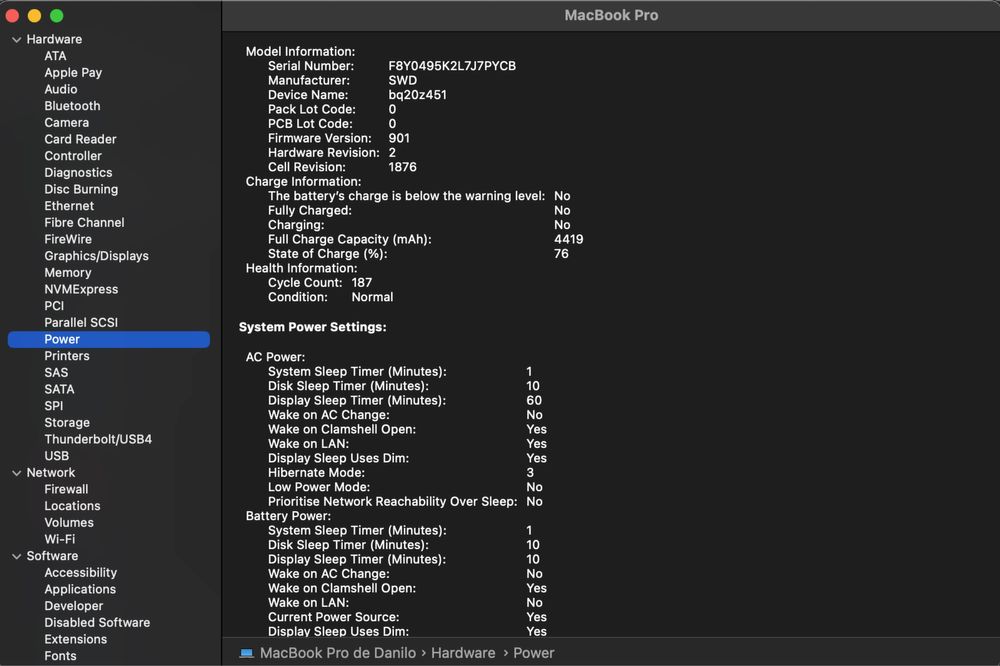1000x666 pixels.
Task: Open Parallel SCSI entry
Action: pos(81,322)
